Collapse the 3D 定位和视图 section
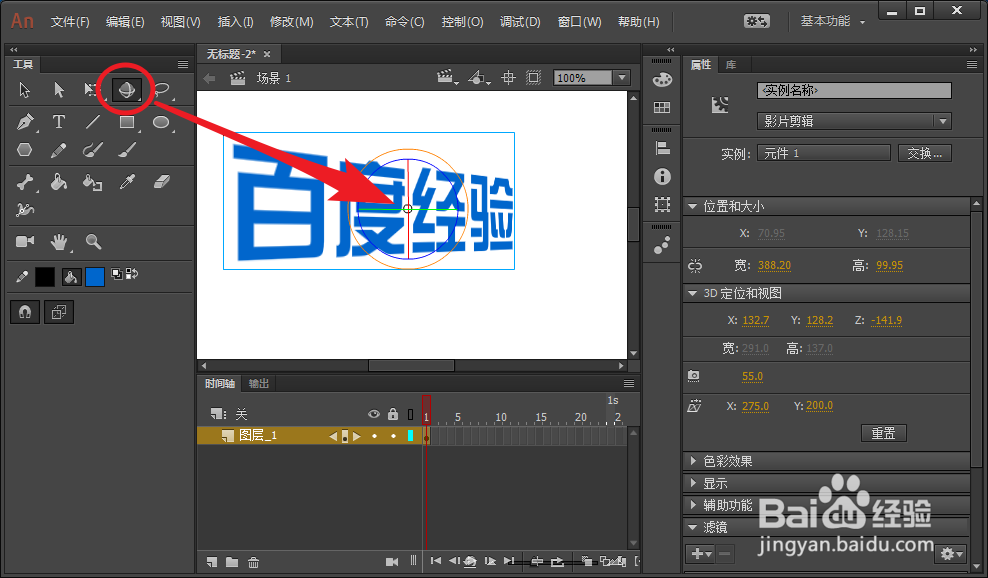This screenshot has height=578, width=988. point(692,294)
